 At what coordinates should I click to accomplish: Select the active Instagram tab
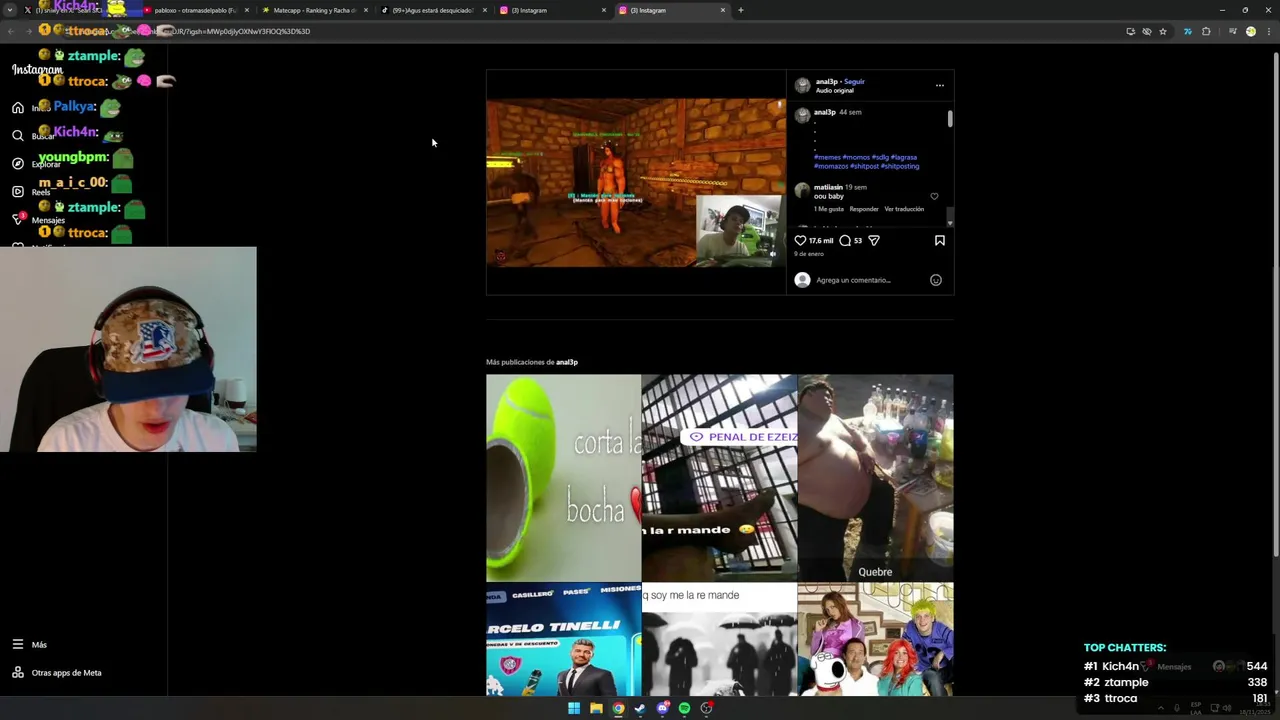pyautogui.click(x=670, y=10)
